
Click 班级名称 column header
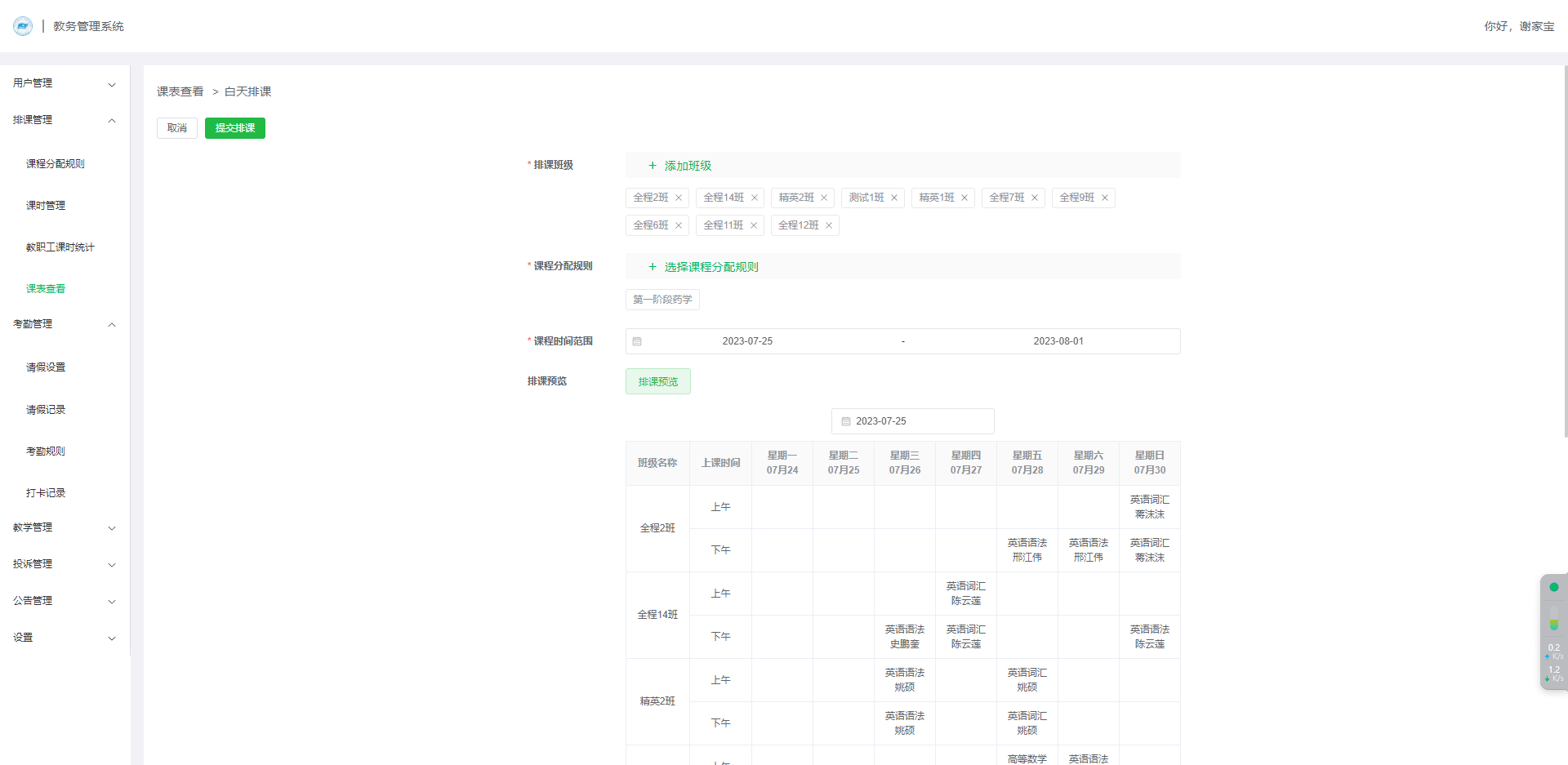tap(657, 463)
